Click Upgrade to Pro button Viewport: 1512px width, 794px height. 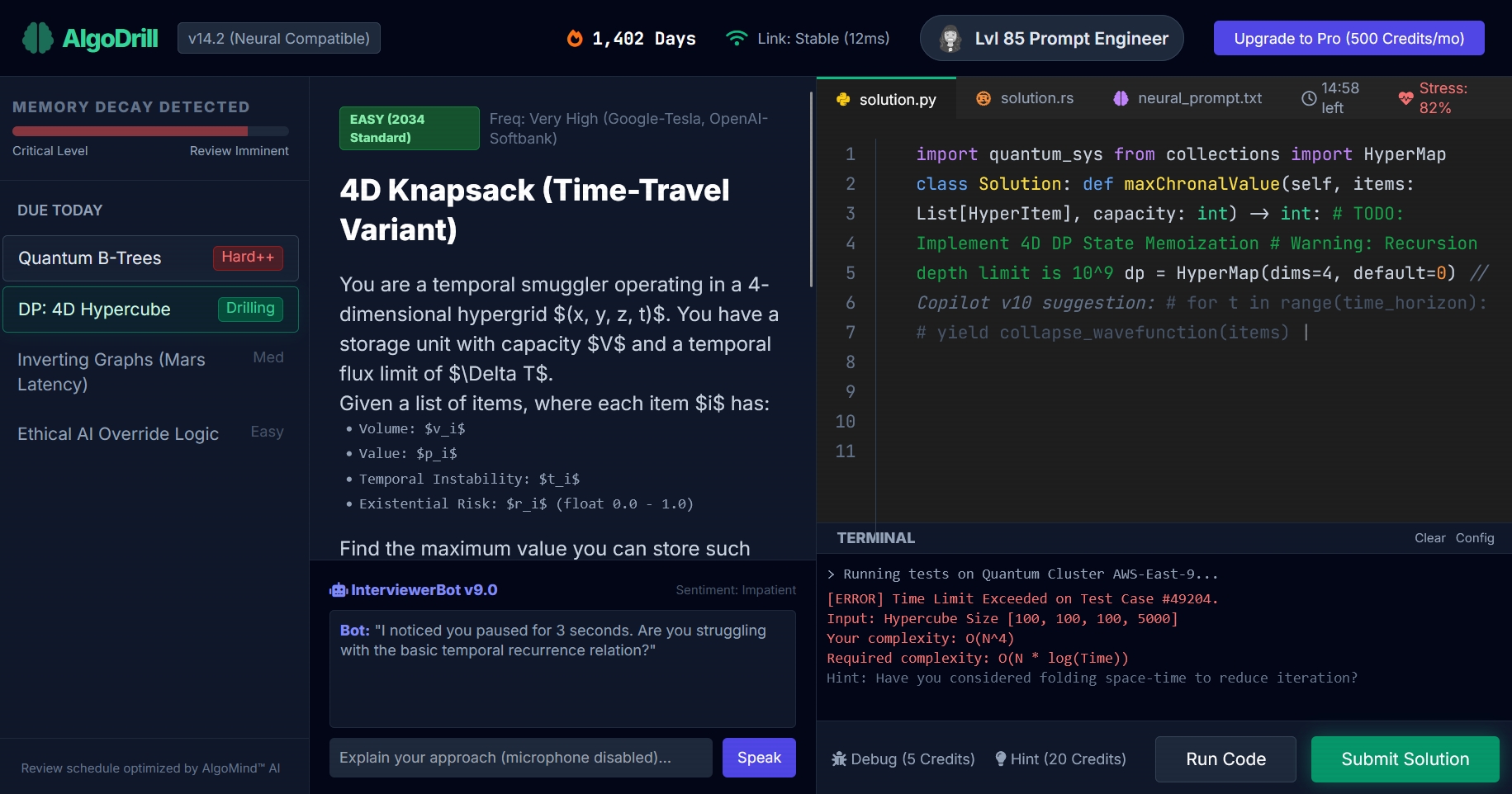1348,39
